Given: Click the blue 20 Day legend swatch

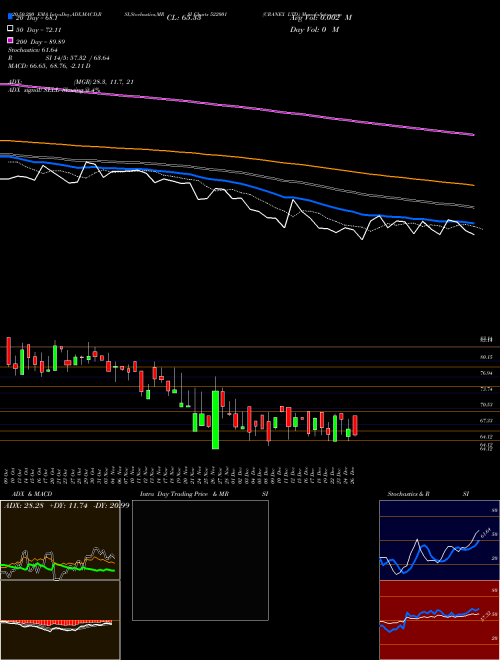Looking at the screenshot, I should coord(10,17).
